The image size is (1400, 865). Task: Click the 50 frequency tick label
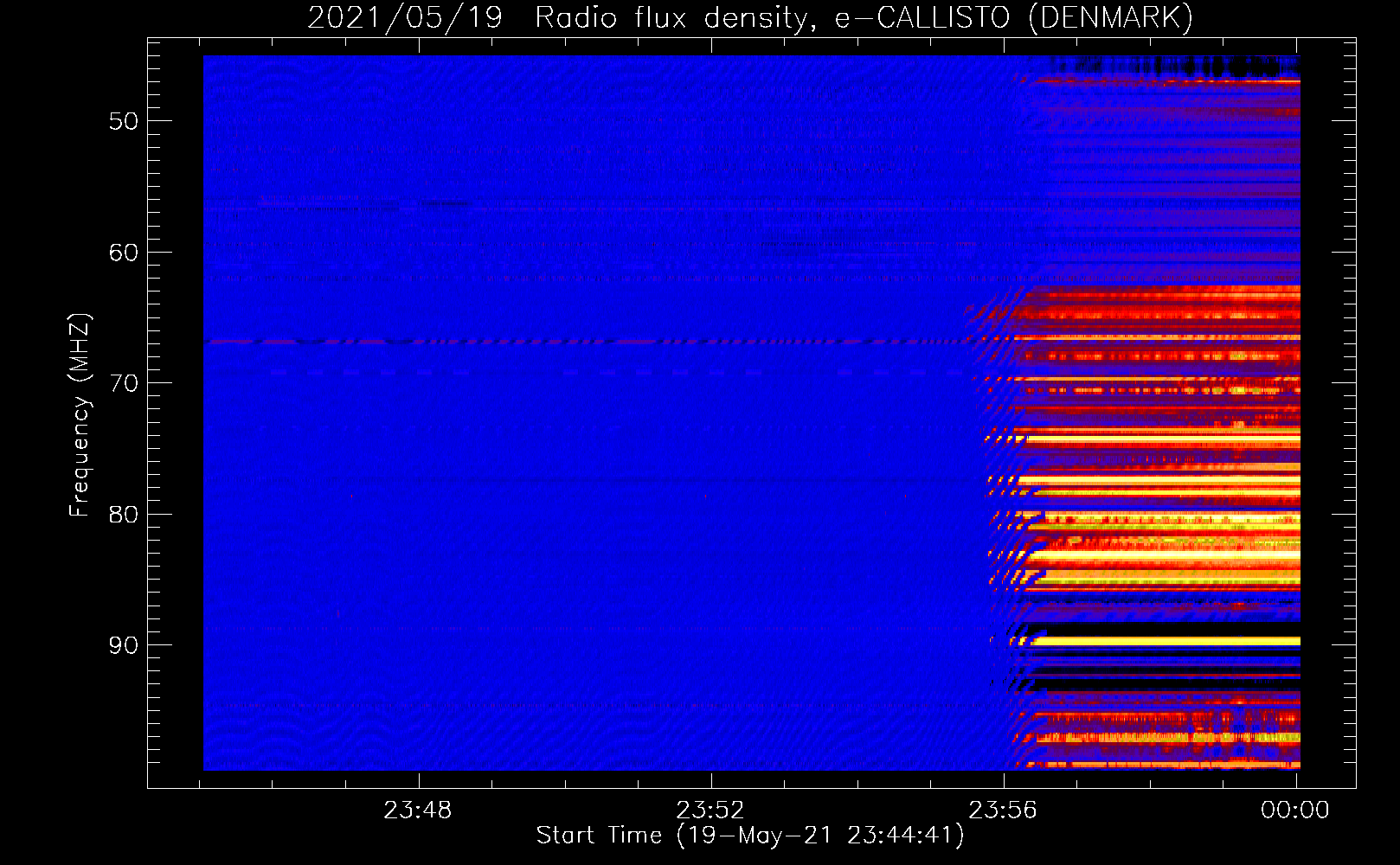124,121
